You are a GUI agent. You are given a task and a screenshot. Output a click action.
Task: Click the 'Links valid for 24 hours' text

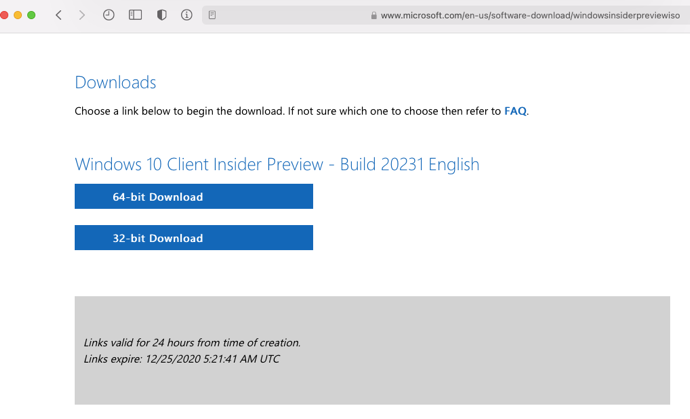pyautogui.click(x=192, y=342)
